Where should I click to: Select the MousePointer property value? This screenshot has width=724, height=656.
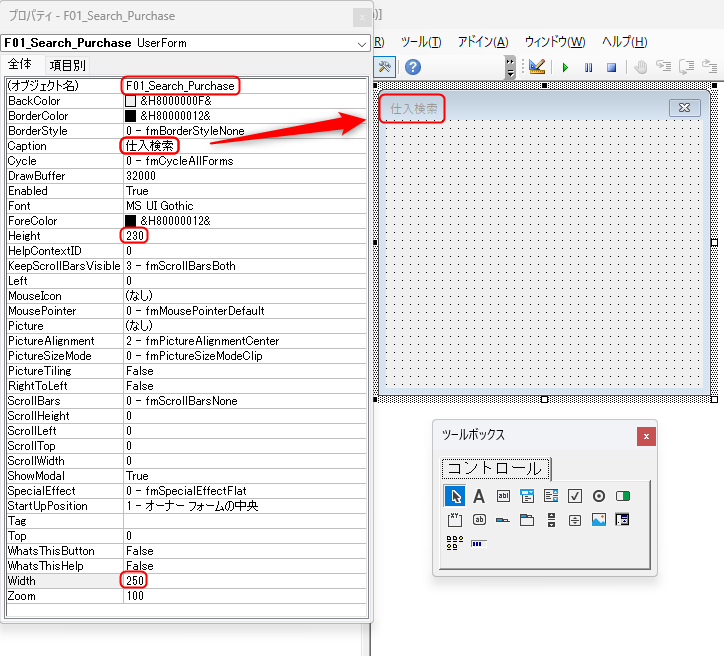[x=245, y=311]
